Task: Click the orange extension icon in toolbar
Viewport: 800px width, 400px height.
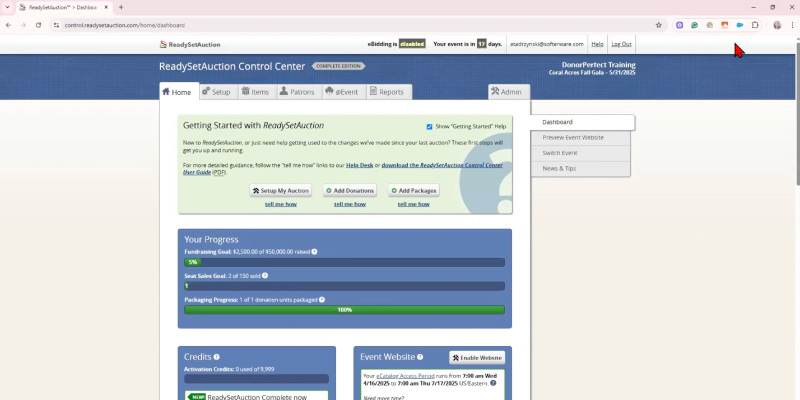Action: tap(724, 25)
